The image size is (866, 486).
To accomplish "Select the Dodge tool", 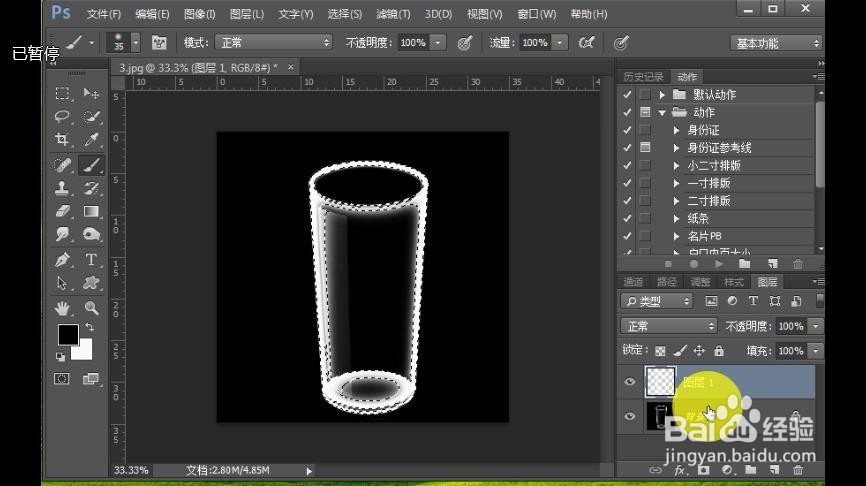I will pos(91,235).
